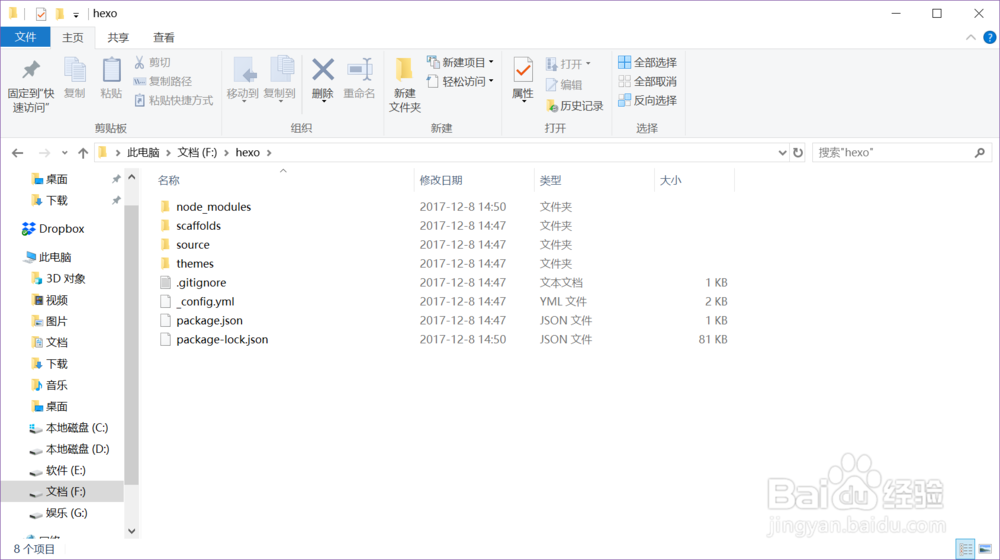Select 软件 (E:) drive in navigation pane
The width and height of the screenshot is (1000, 560).
66,470
